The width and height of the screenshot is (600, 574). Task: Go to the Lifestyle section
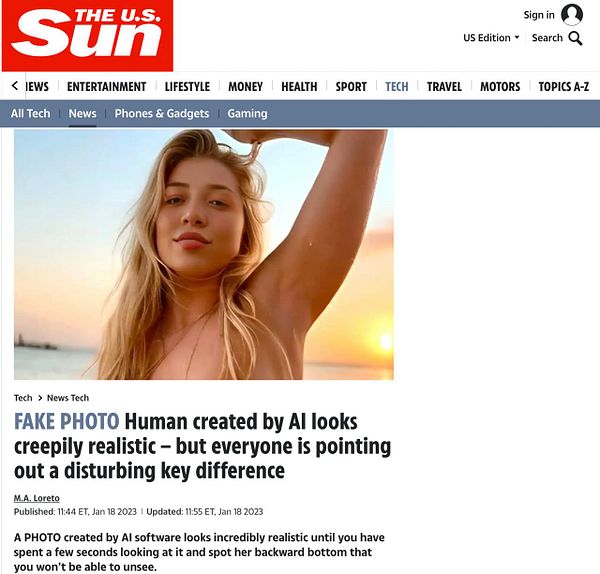pyautogui.click(x=187, y=86)
